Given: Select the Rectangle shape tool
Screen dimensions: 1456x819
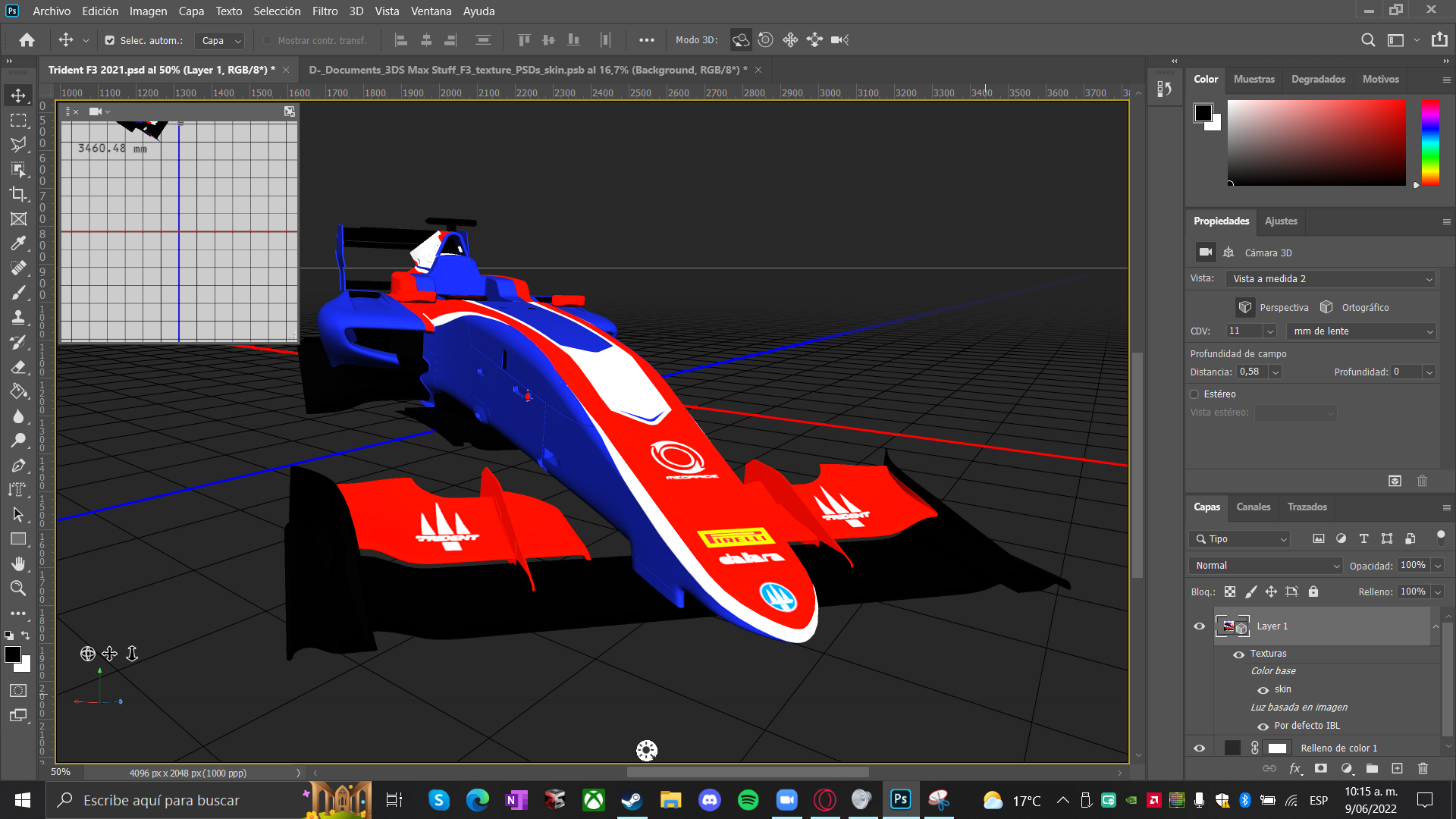Looking at the screenshot, I should pos(18,539).
